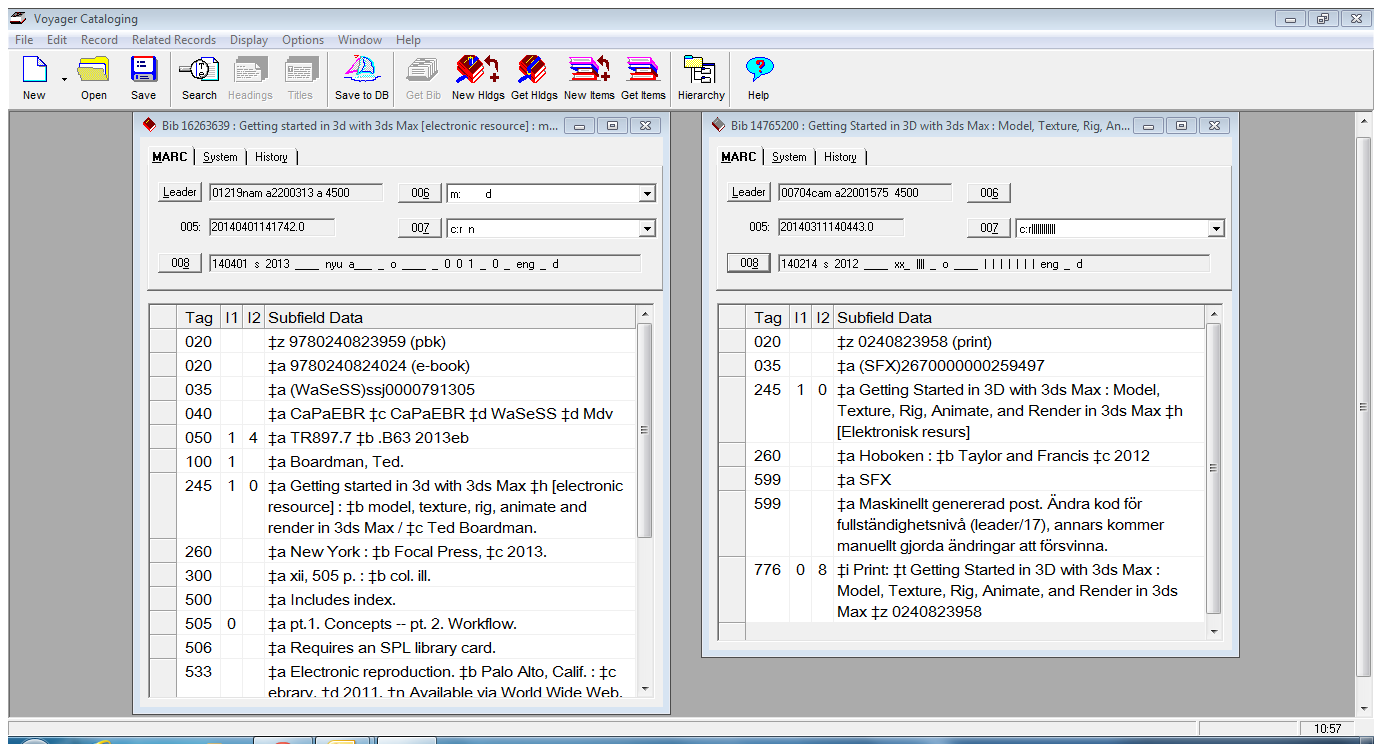Screen dimensions: 1382x744
Task: Open the Hierarchy view icon
Action: coord(701,78)
